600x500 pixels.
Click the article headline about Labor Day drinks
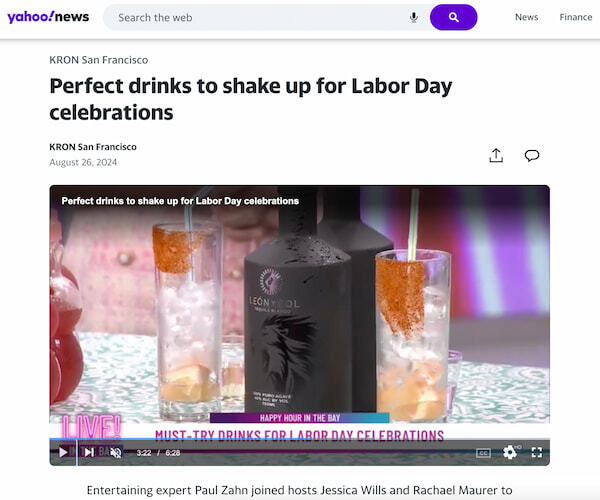click(250, 98)
